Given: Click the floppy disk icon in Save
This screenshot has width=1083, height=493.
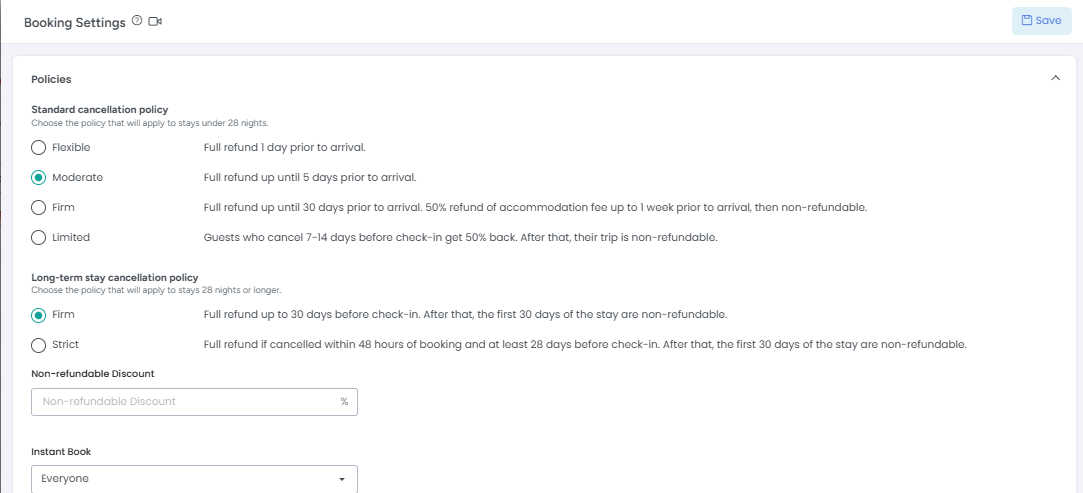Looking at the screenshot, I should click(1026, 21).
